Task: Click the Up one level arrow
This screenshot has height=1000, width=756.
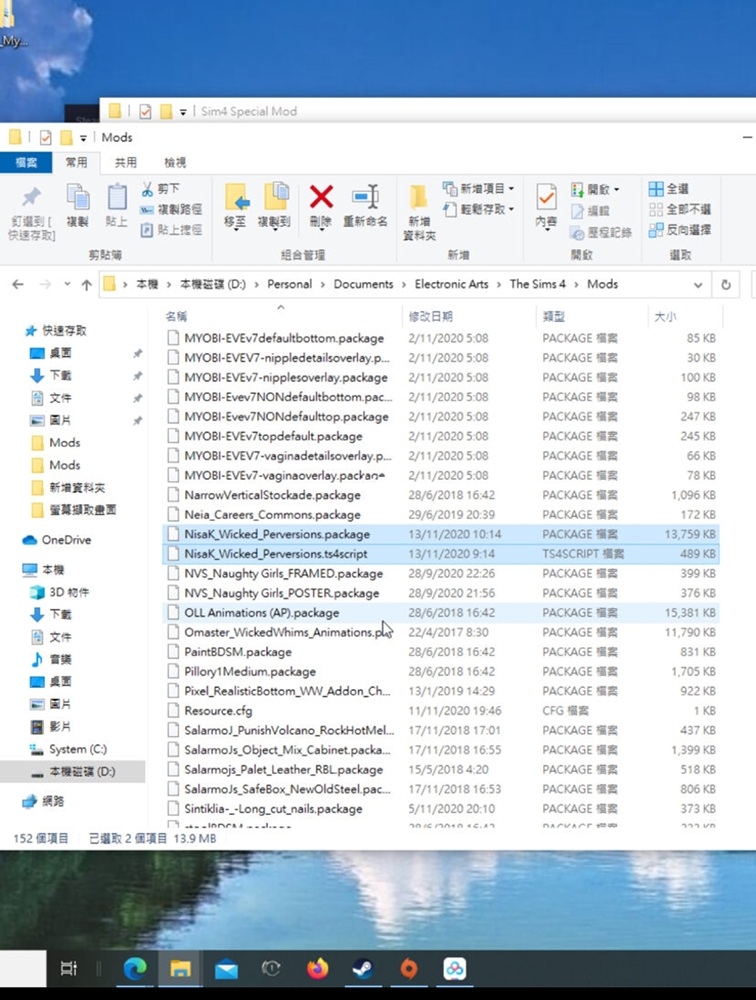Action: [87, 284]
